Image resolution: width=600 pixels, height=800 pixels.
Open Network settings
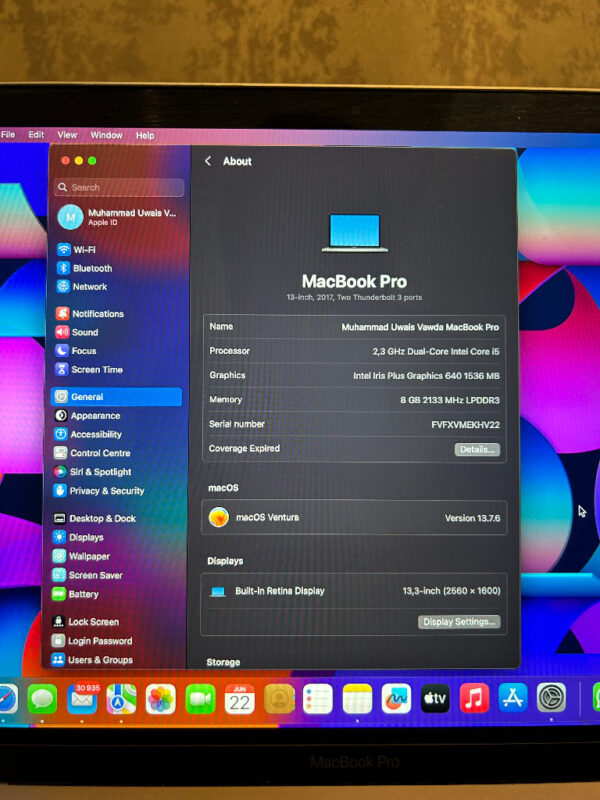pyautogui.click(x=82, y=287)
